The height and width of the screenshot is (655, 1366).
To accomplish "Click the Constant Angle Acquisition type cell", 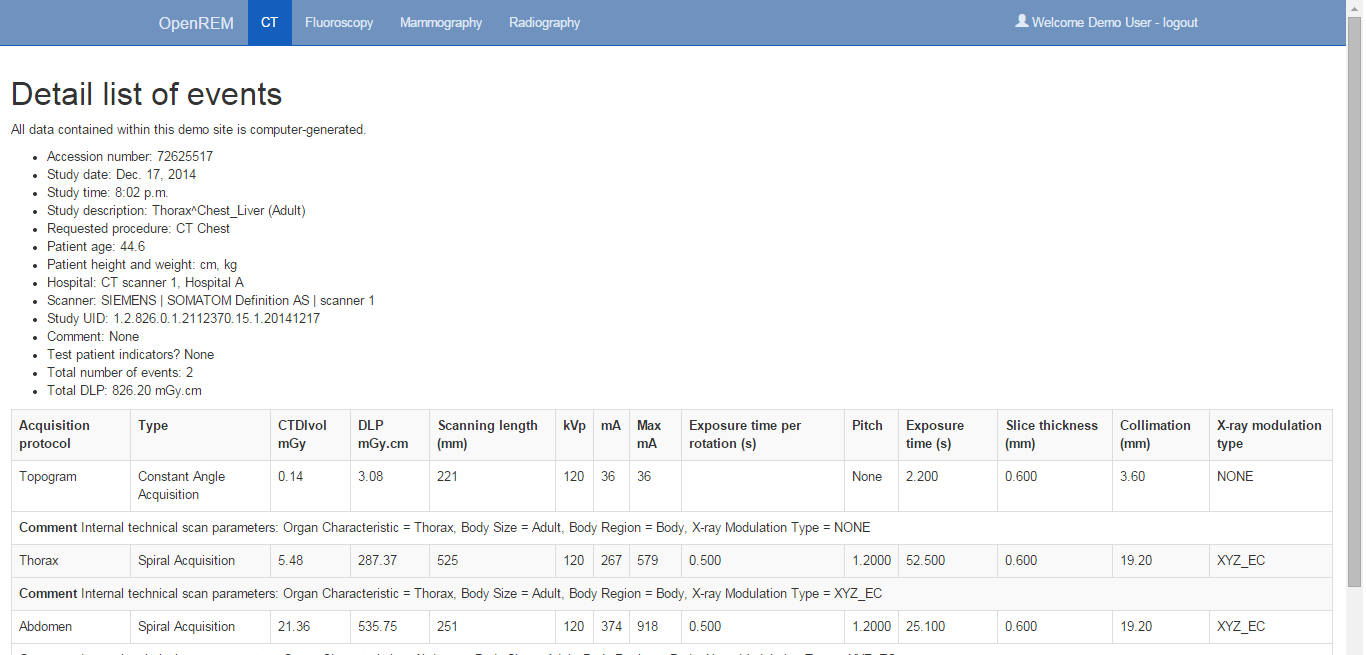I will pos(181,486).
